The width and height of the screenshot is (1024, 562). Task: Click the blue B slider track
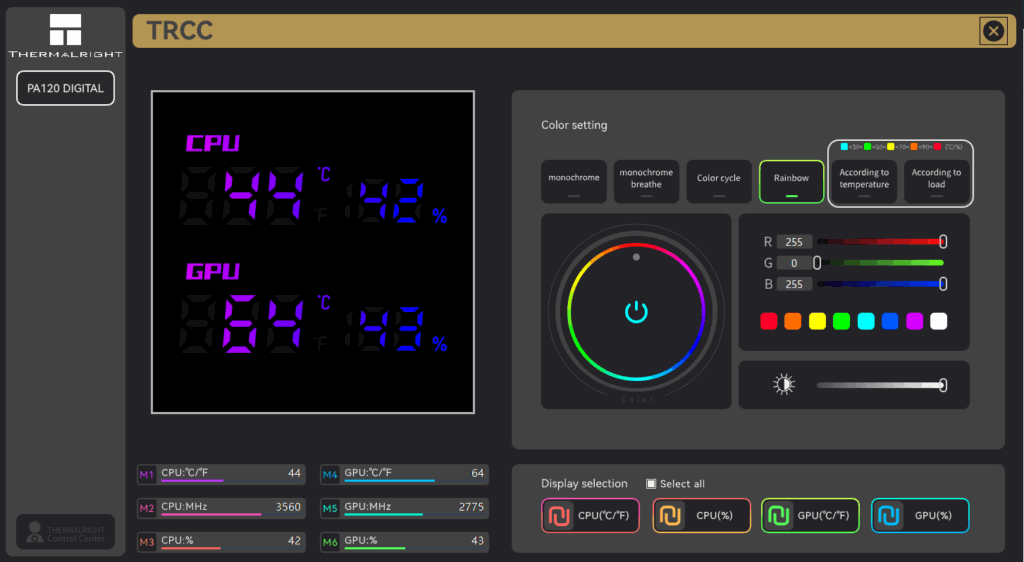coord(880,284)
